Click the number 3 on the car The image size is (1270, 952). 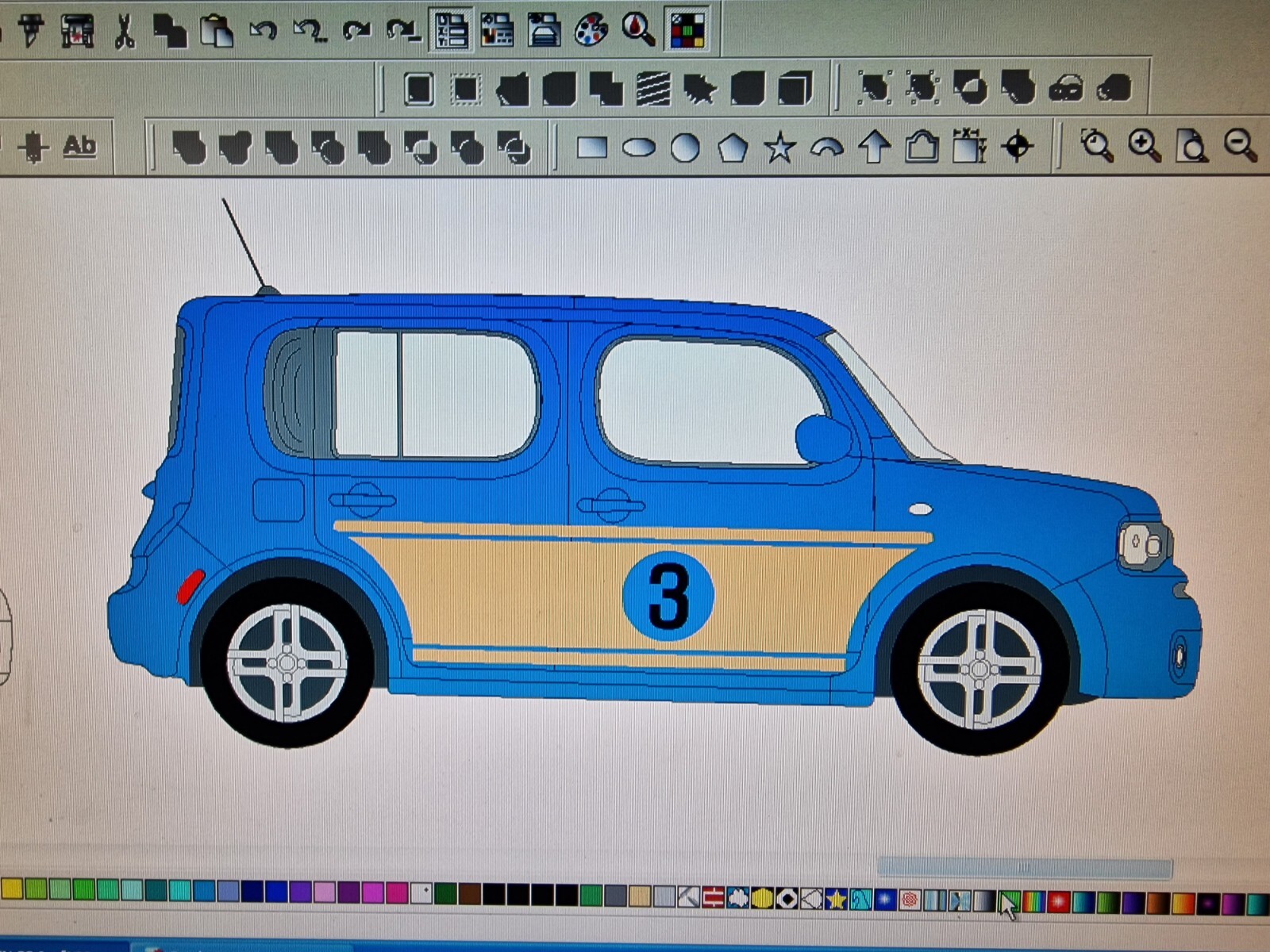tap(668, 596)
